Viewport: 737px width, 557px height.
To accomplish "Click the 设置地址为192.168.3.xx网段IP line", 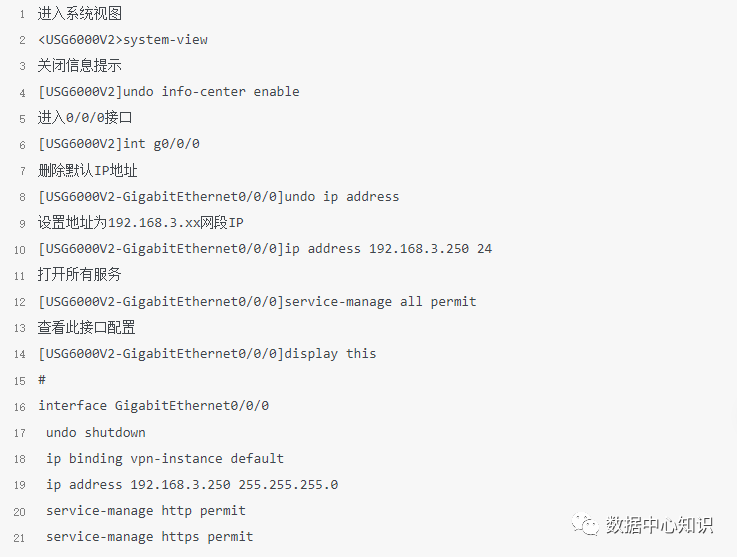I will tap(141, 223).
